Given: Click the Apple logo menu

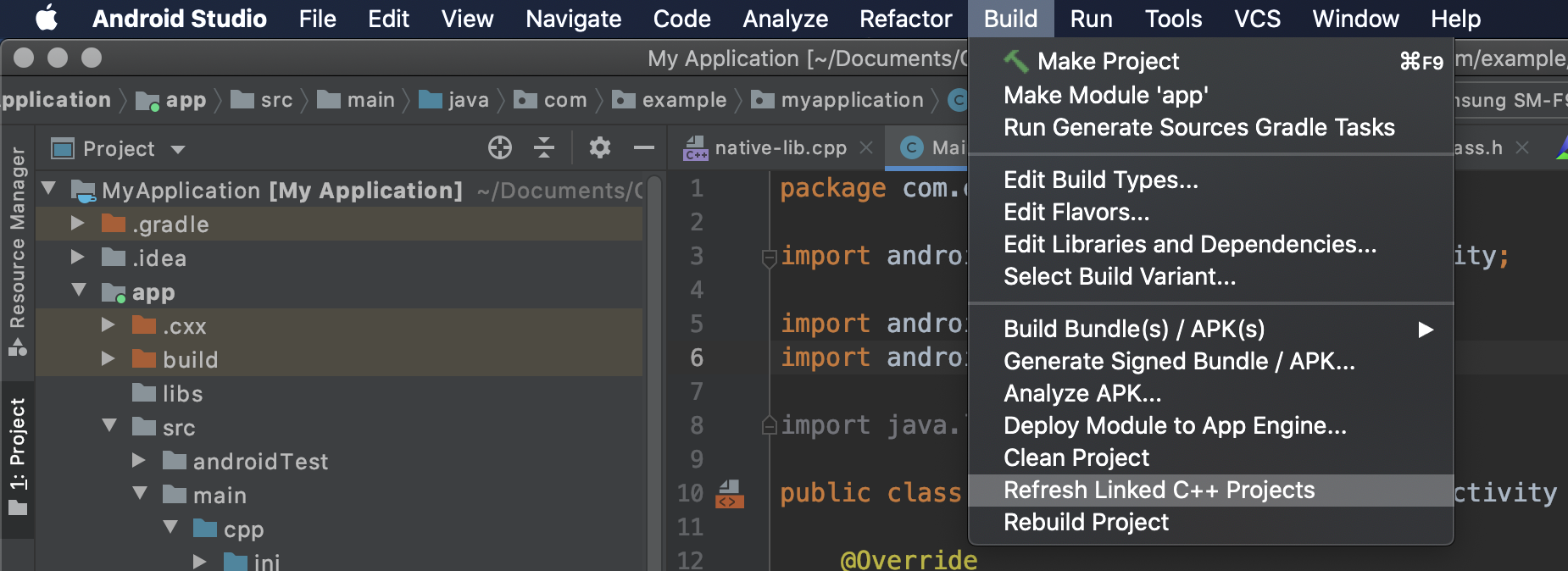Looking at the screenshot, I should [x=47, y=18].
